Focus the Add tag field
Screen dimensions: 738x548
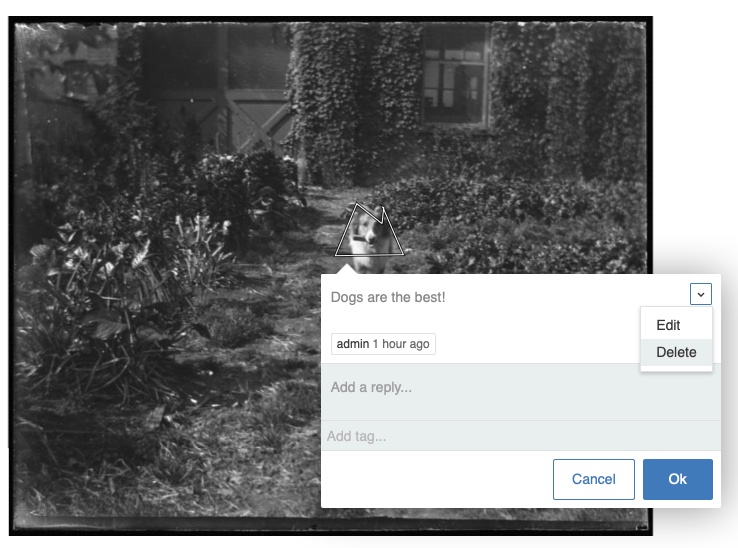521,436
